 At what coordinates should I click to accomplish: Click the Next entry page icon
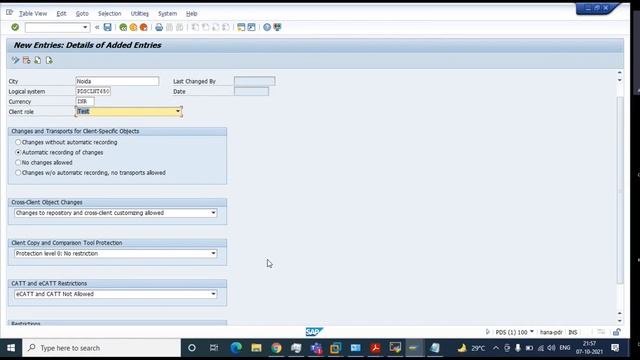49,60
